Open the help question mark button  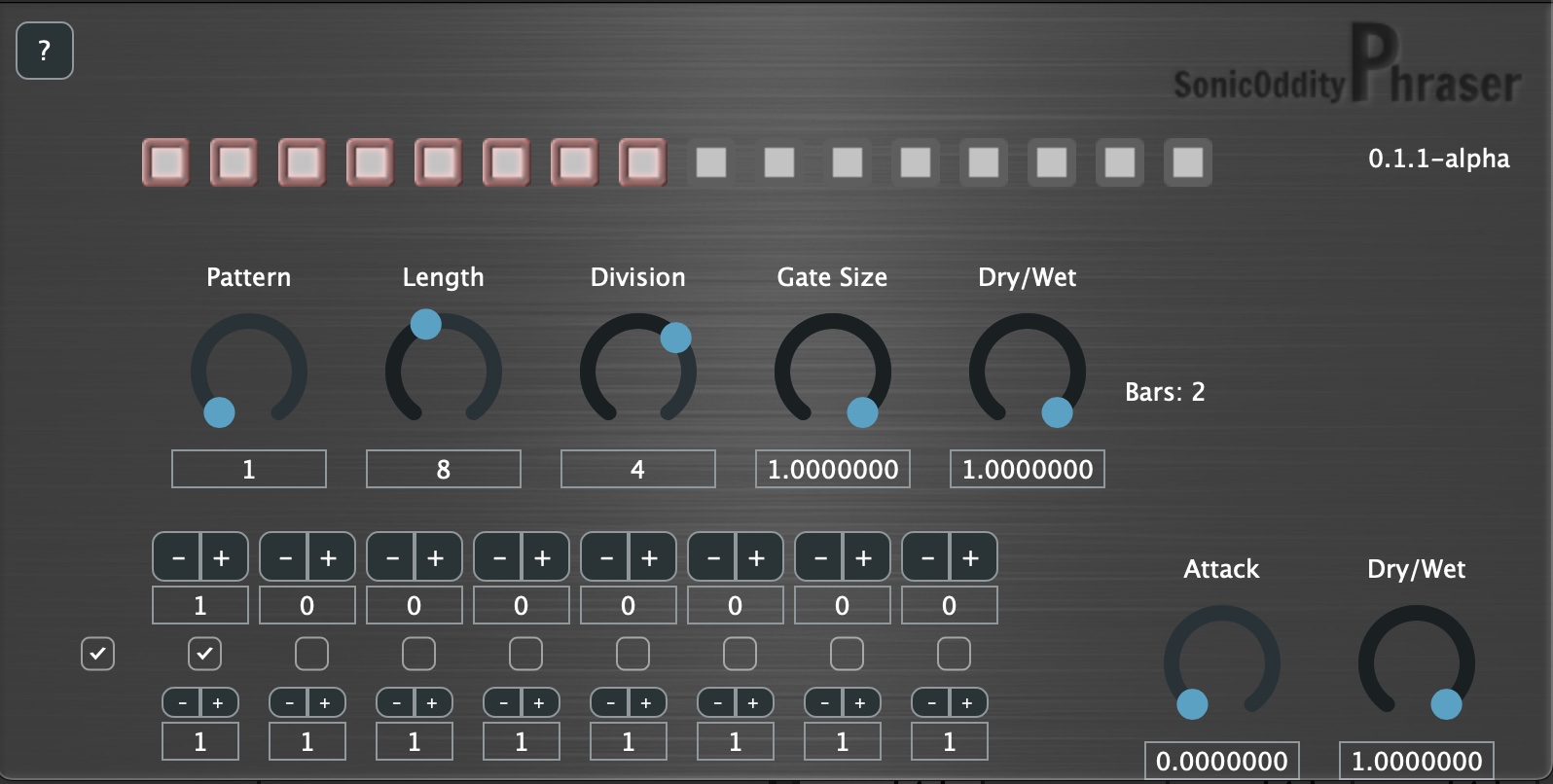coord(45,51)
